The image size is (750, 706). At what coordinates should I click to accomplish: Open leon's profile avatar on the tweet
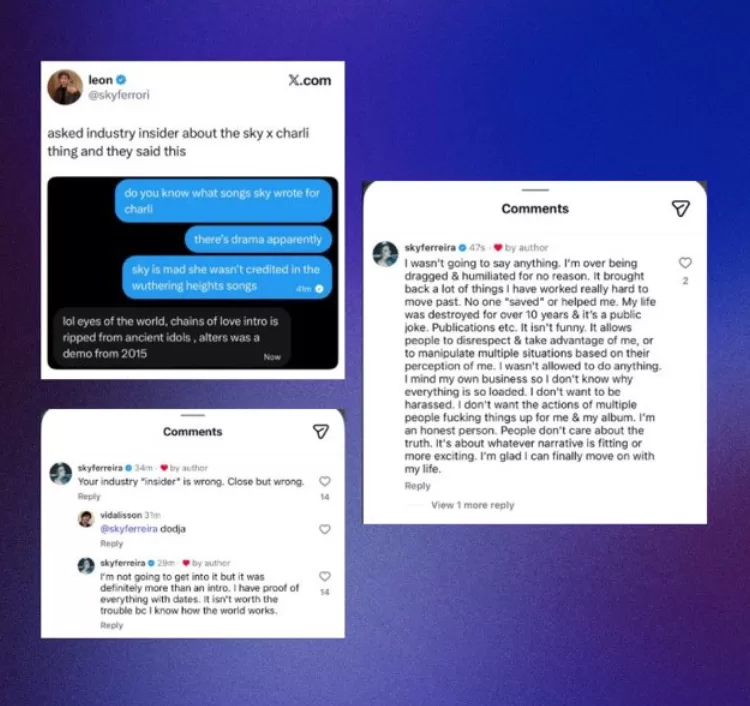click(x=65, y=87)
